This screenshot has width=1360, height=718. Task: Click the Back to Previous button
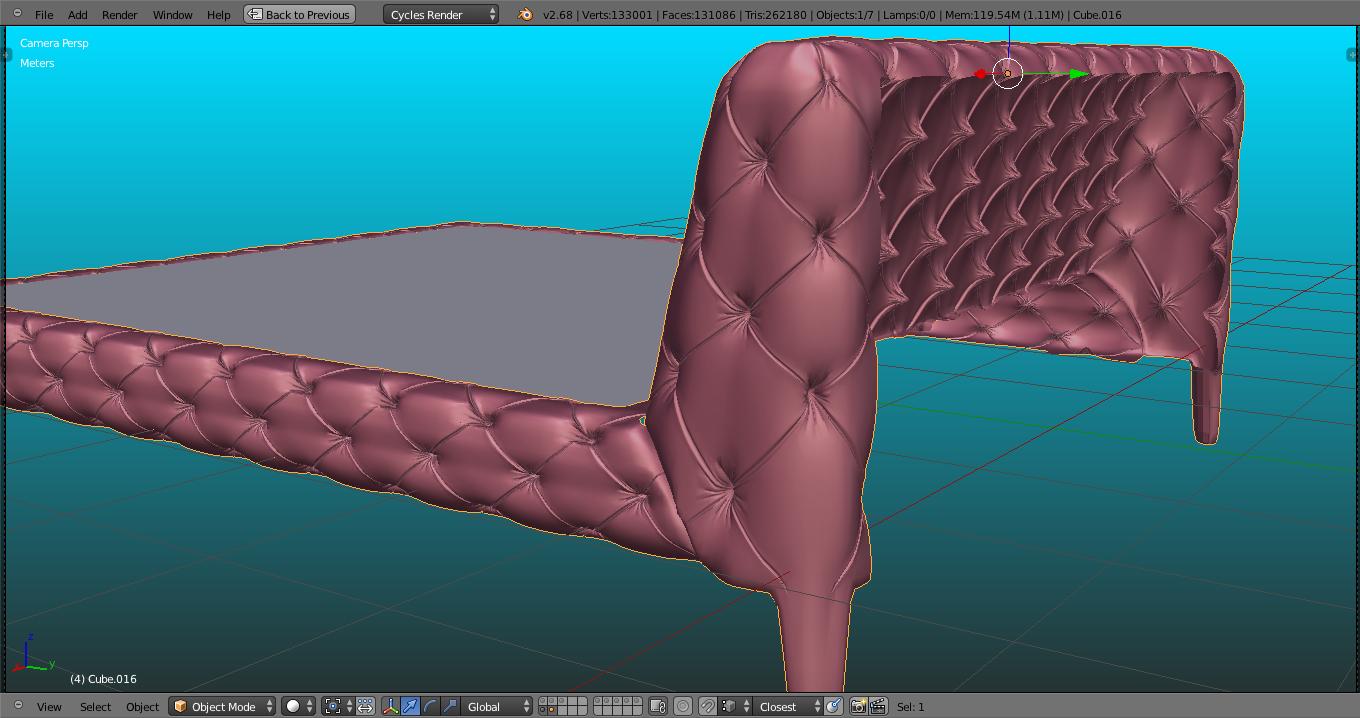coord(299,15)
